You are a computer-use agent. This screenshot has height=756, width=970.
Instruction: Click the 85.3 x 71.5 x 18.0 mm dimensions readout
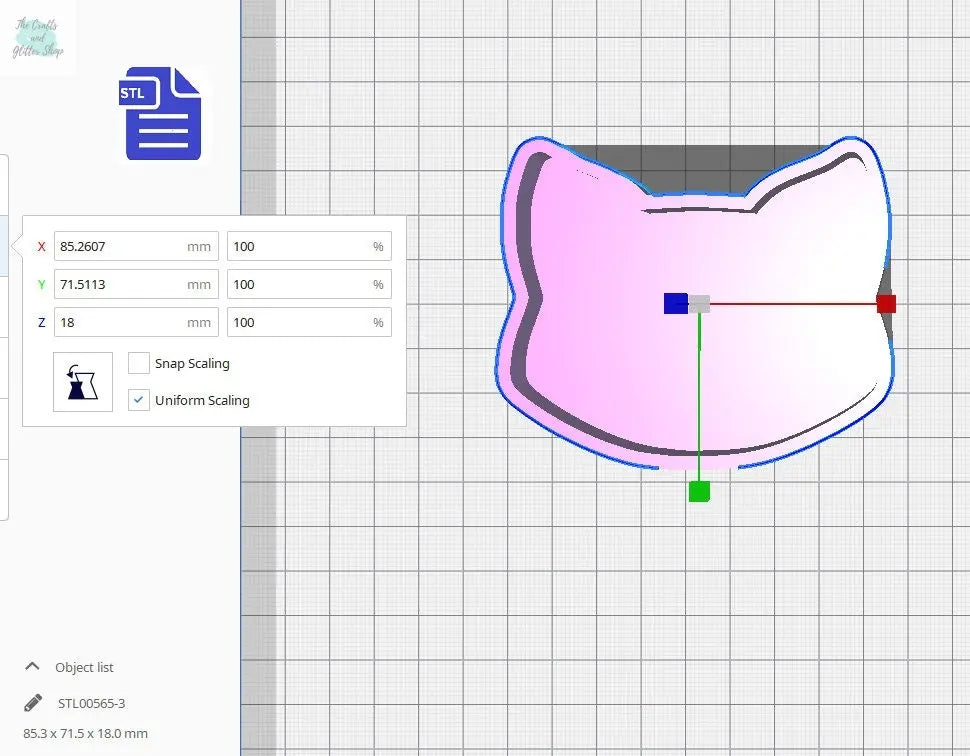(85, 733)
